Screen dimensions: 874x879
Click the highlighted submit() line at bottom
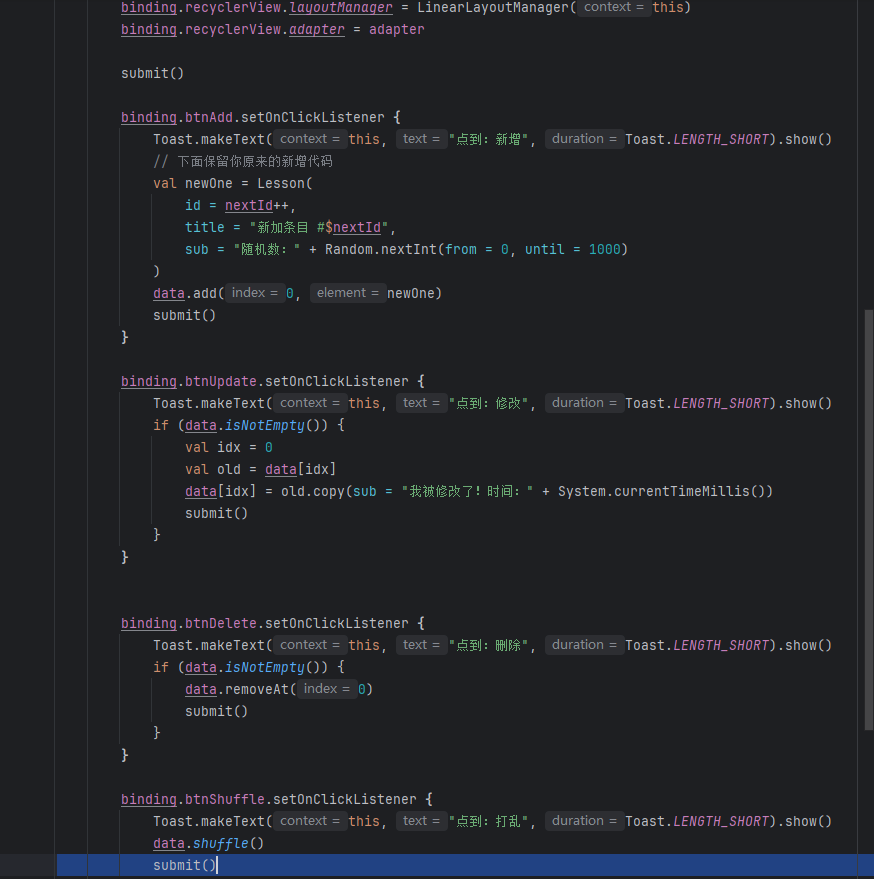tap(184, 865)
